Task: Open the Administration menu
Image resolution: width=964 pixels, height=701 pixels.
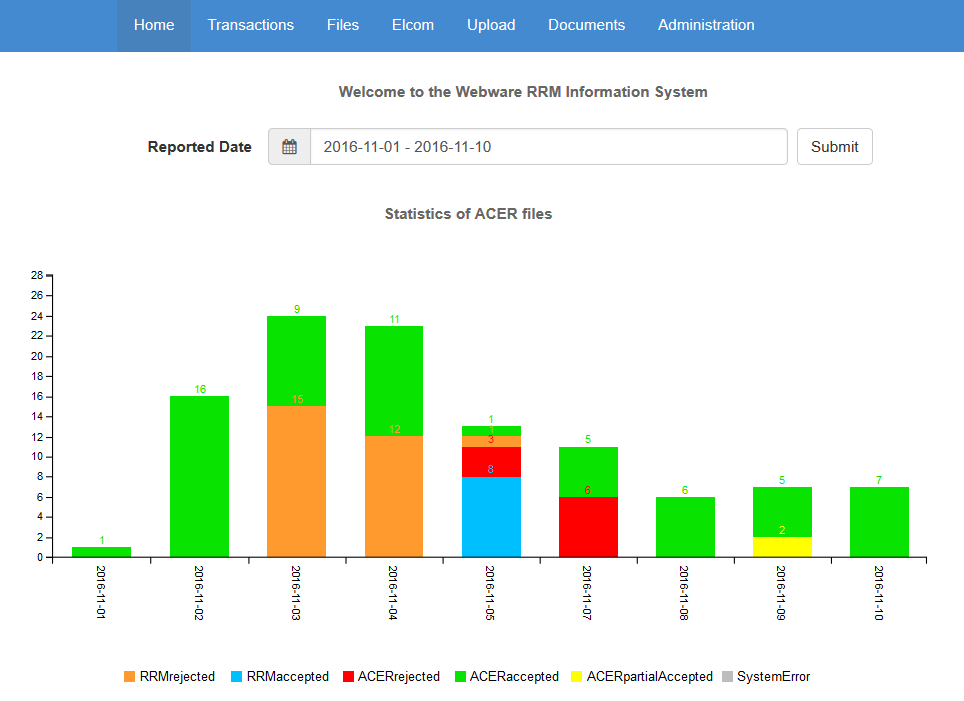Action: [x=706, y=25]
